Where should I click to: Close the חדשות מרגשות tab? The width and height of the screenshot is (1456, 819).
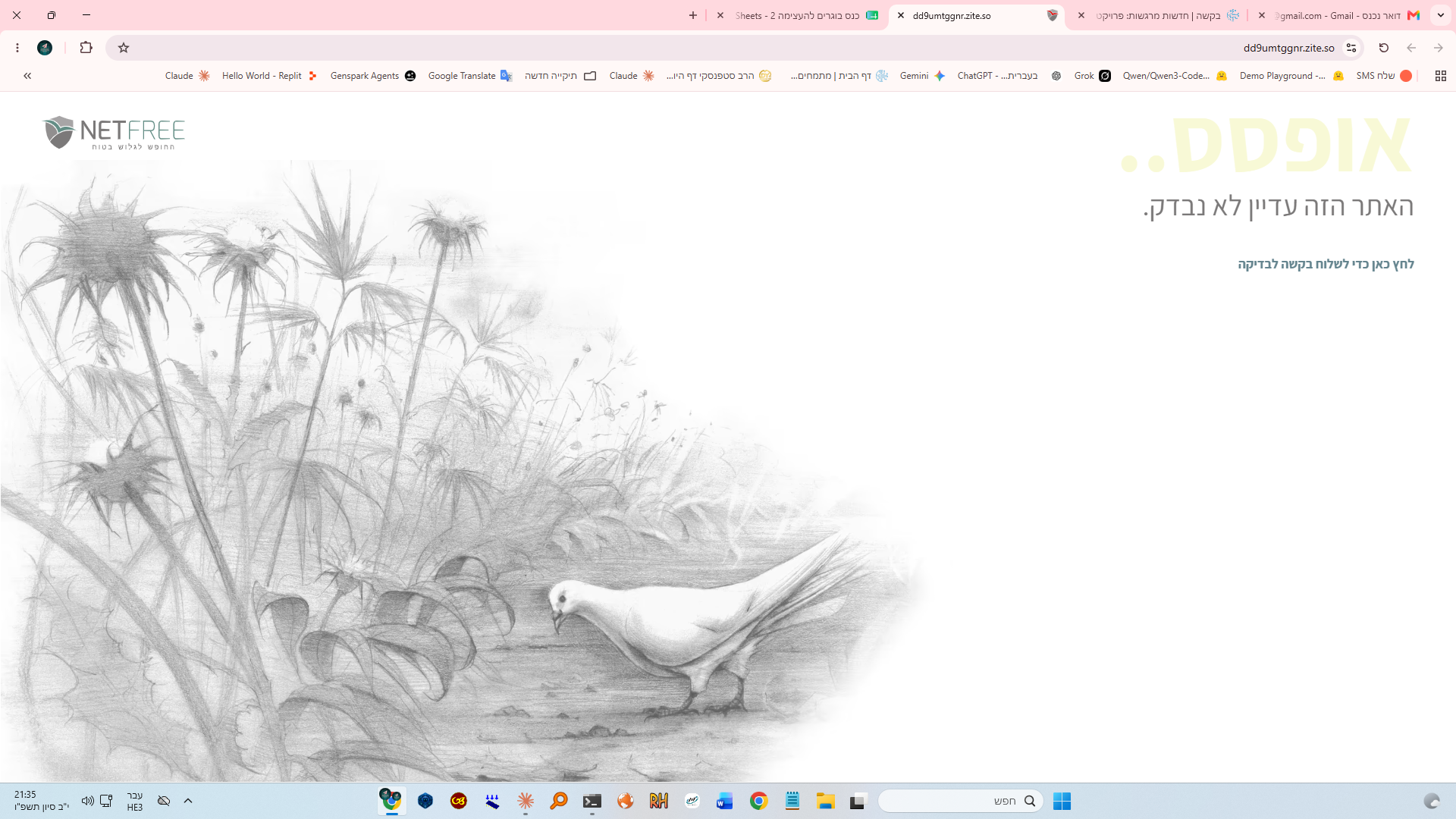click(1081, 15)
